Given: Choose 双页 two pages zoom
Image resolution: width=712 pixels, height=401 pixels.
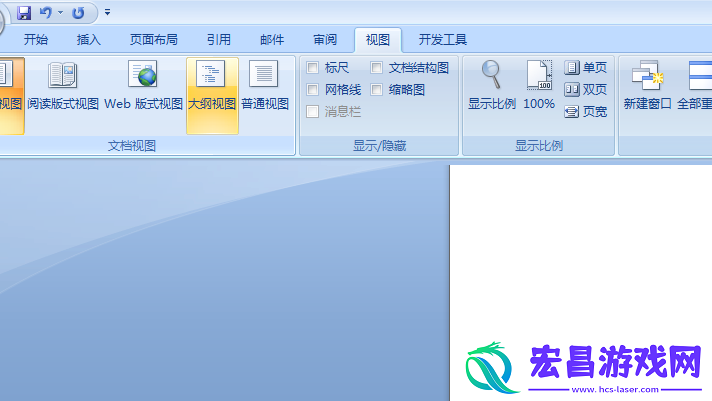Looking at the screenshot, I should pyautogui.click(x=586, y=89).
